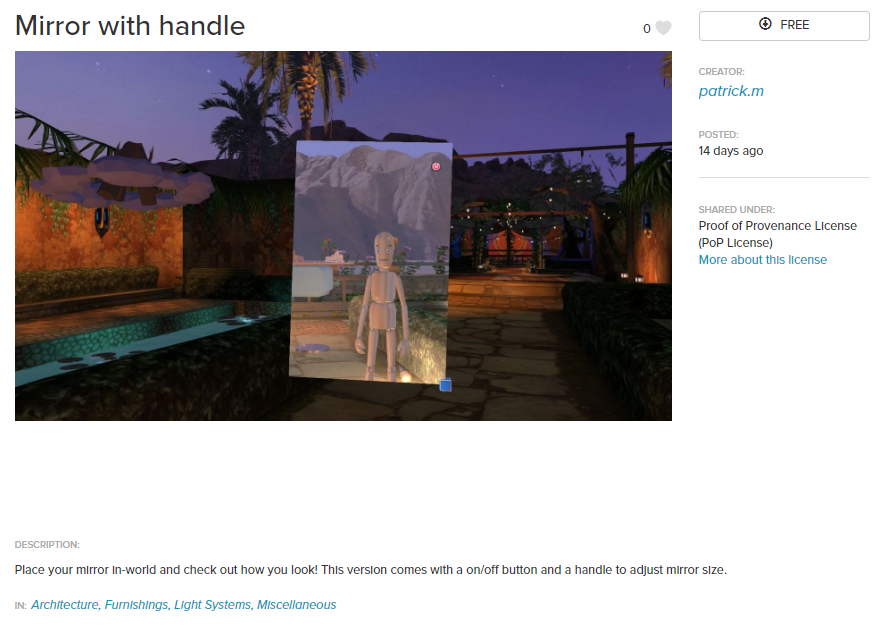Click the 14 days ago posted date
The image size is (885, 631).
(x=730, y=151)
